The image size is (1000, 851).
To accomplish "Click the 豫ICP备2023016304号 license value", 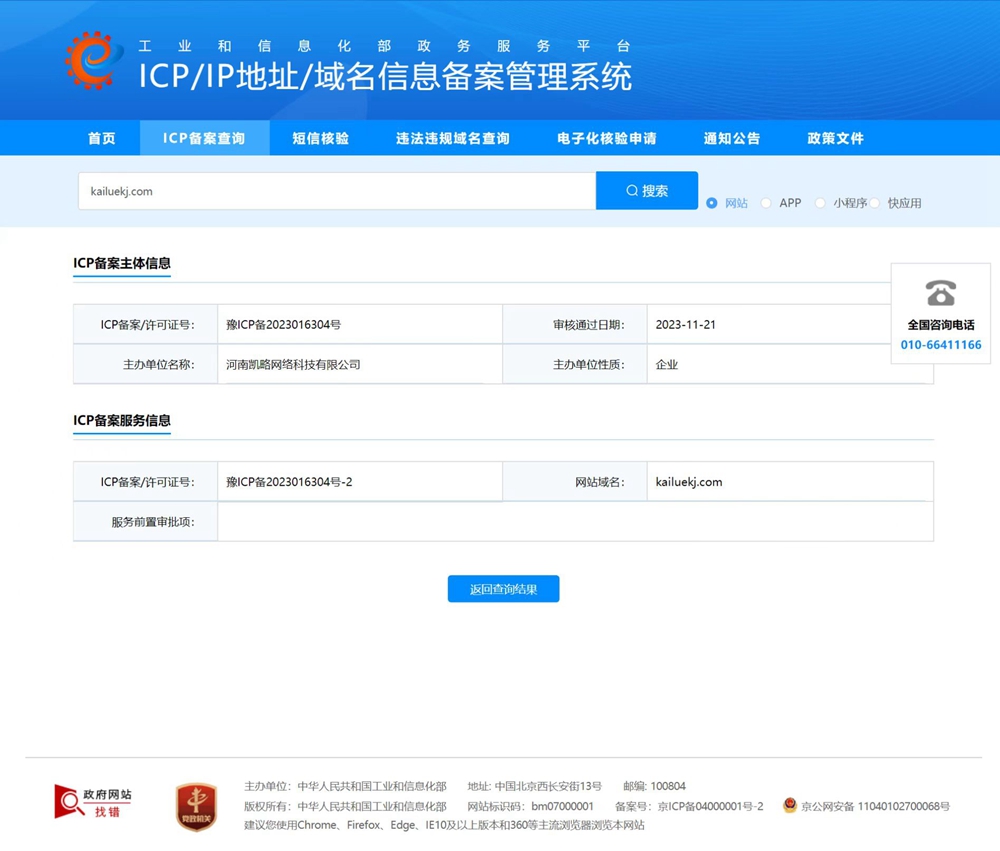I will click(284, 325).
